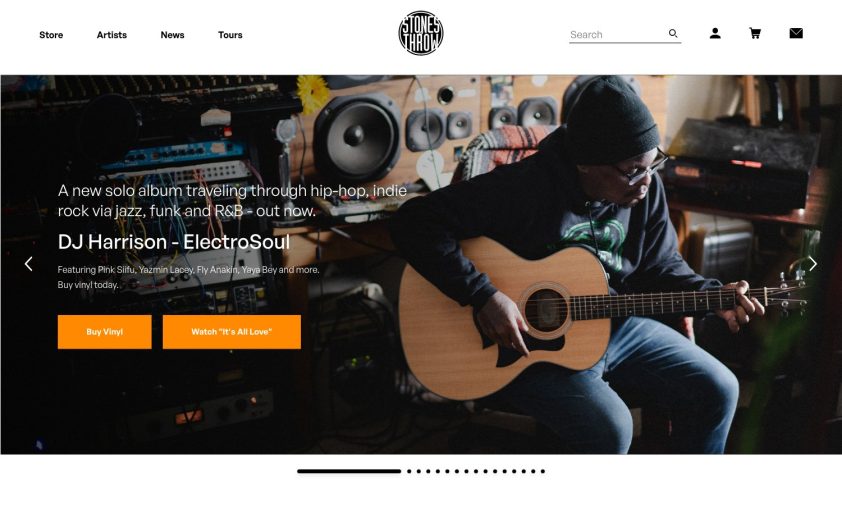Viewport: 842px width, 530px height.
Task: Go home via Stones Throw logo
Action: pyautogui.click(x=420, y=33)
